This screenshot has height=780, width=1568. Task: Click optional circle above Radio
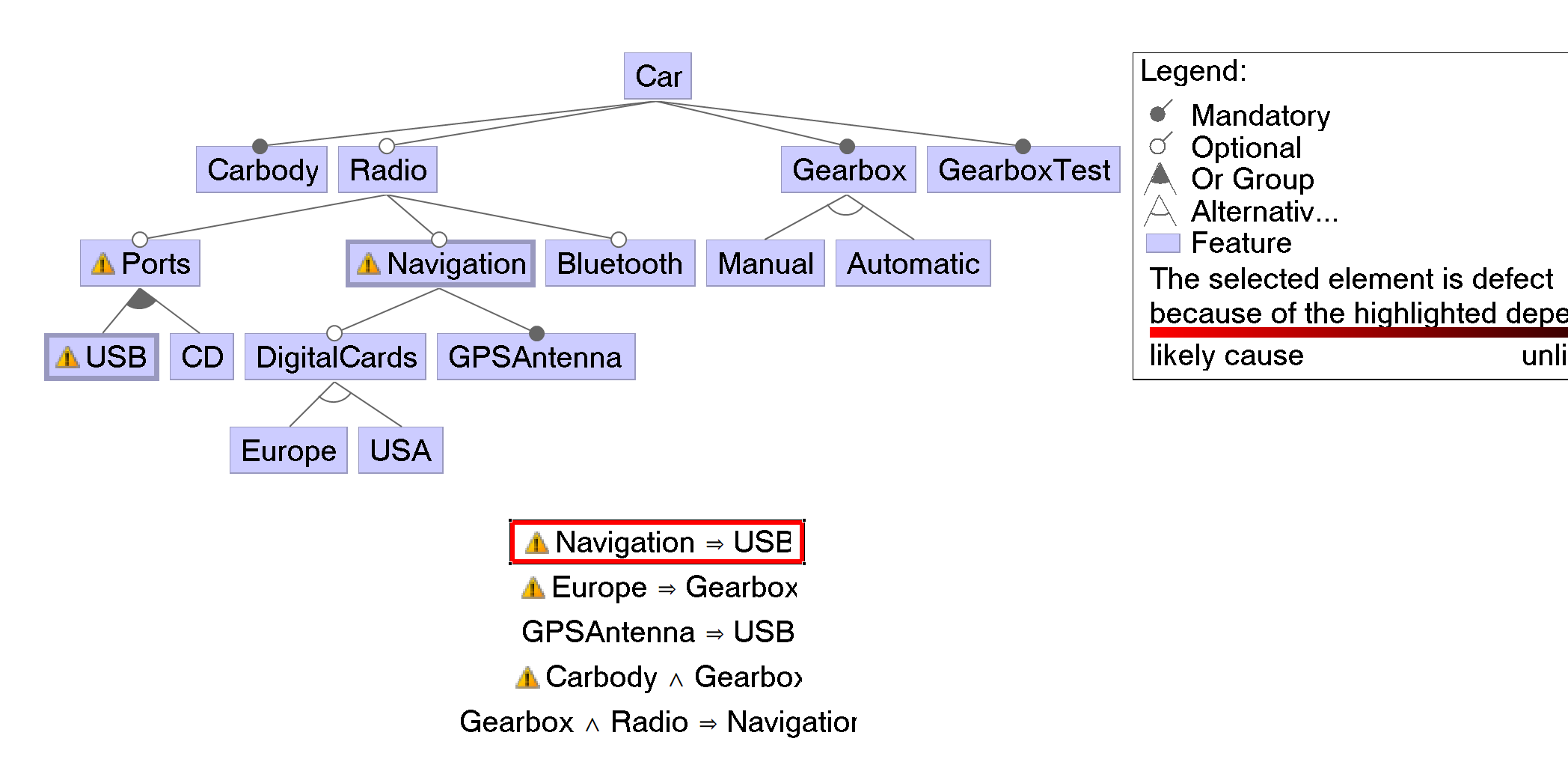[387, 146]
